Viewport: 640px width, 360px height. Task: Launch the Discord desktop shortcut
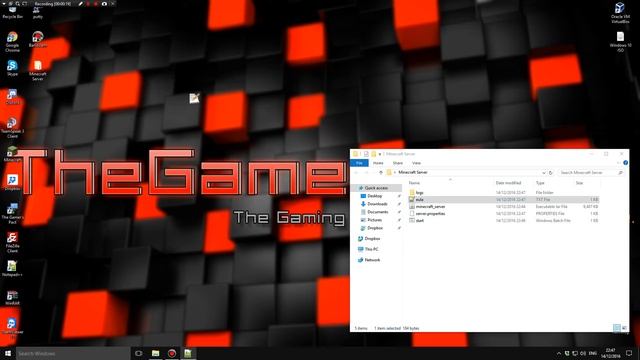pos(12,97)
